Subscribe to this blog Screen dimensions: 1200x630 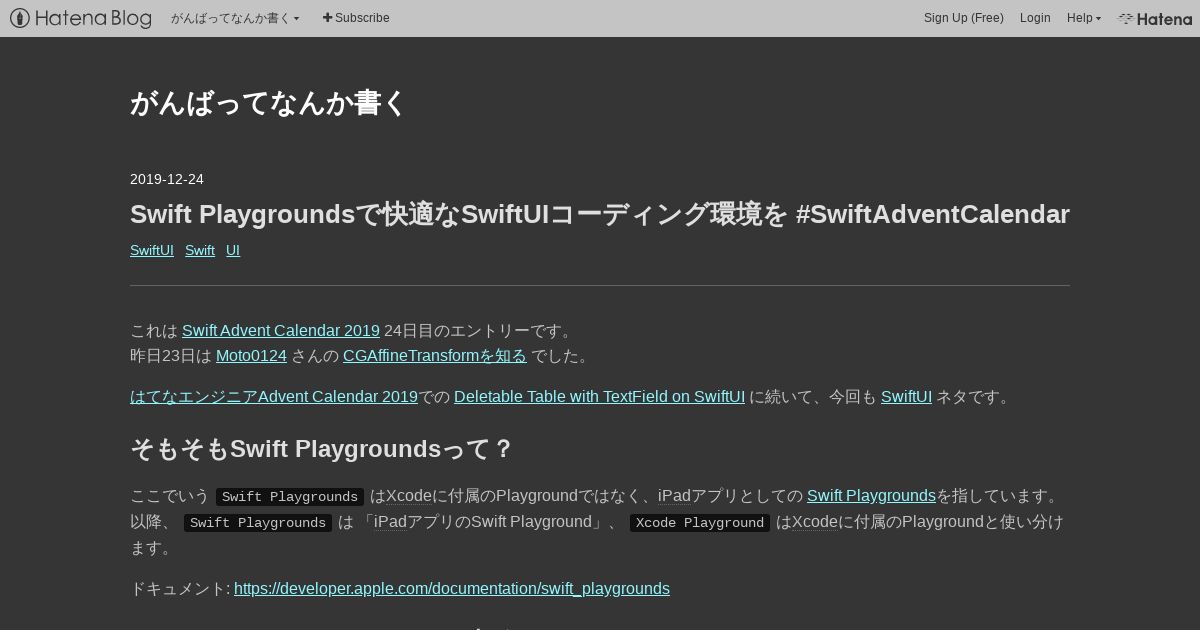coord(356,18)
